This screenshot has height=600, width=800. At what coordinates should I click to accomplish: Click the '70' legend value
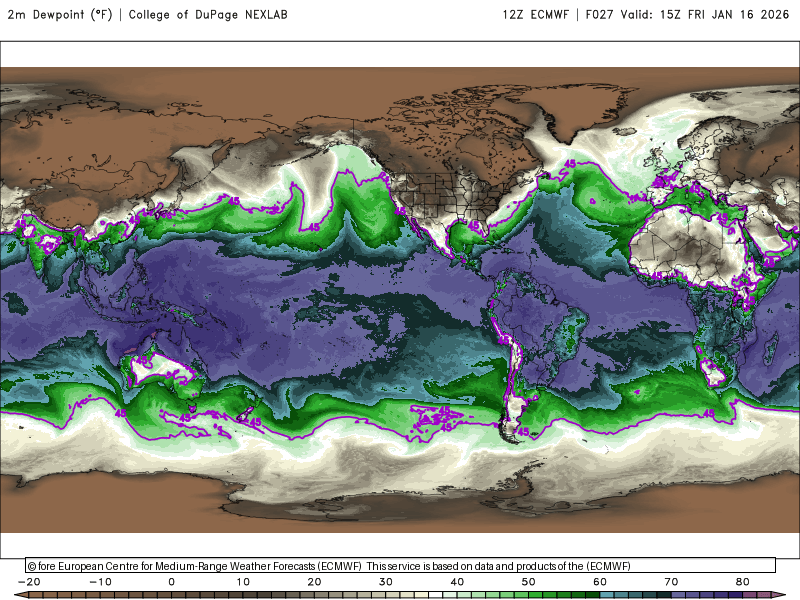pos(671,582)
